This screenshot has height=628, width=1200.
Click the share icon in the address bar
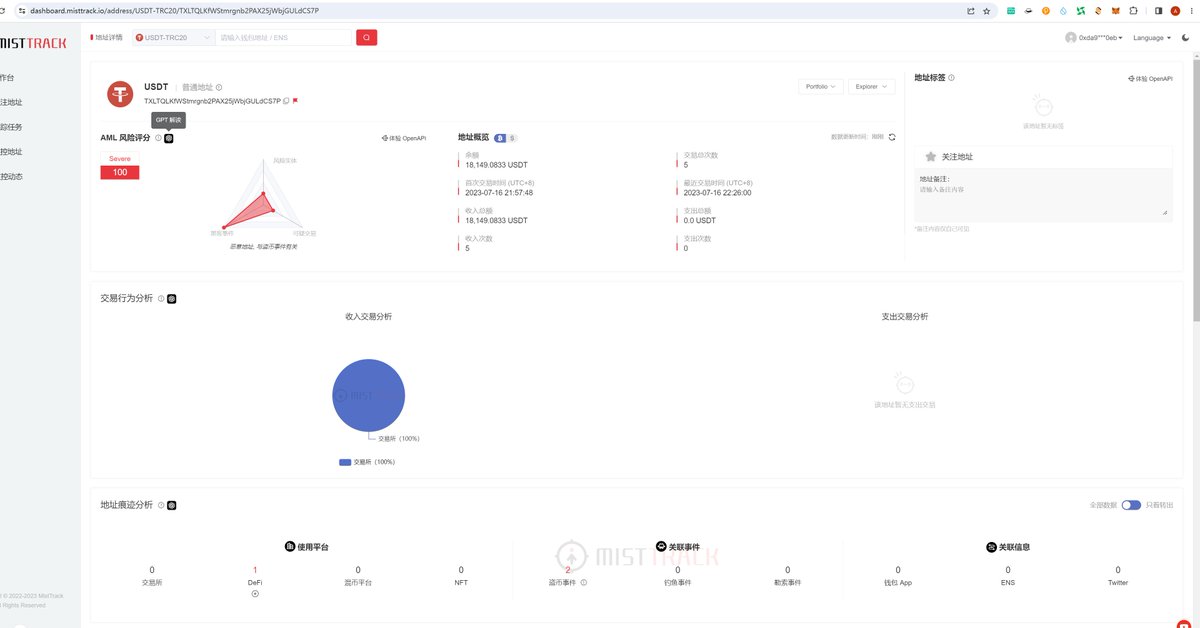point(970,10)
